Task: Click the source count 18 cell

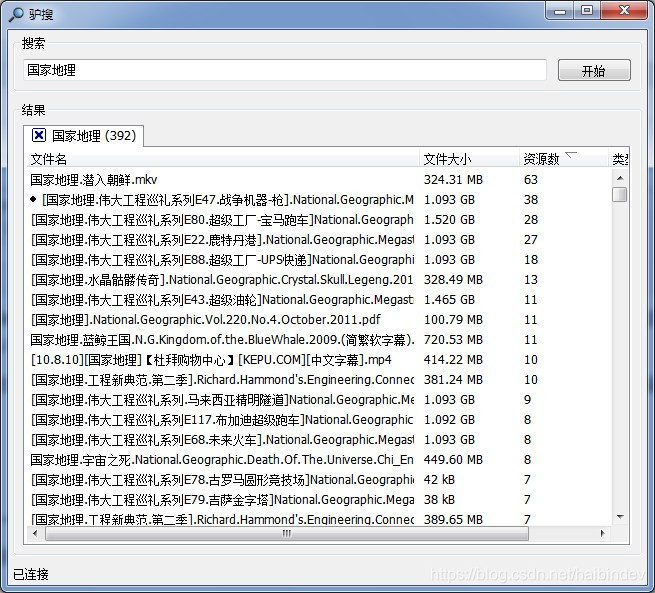Action: tap(531, 260)
